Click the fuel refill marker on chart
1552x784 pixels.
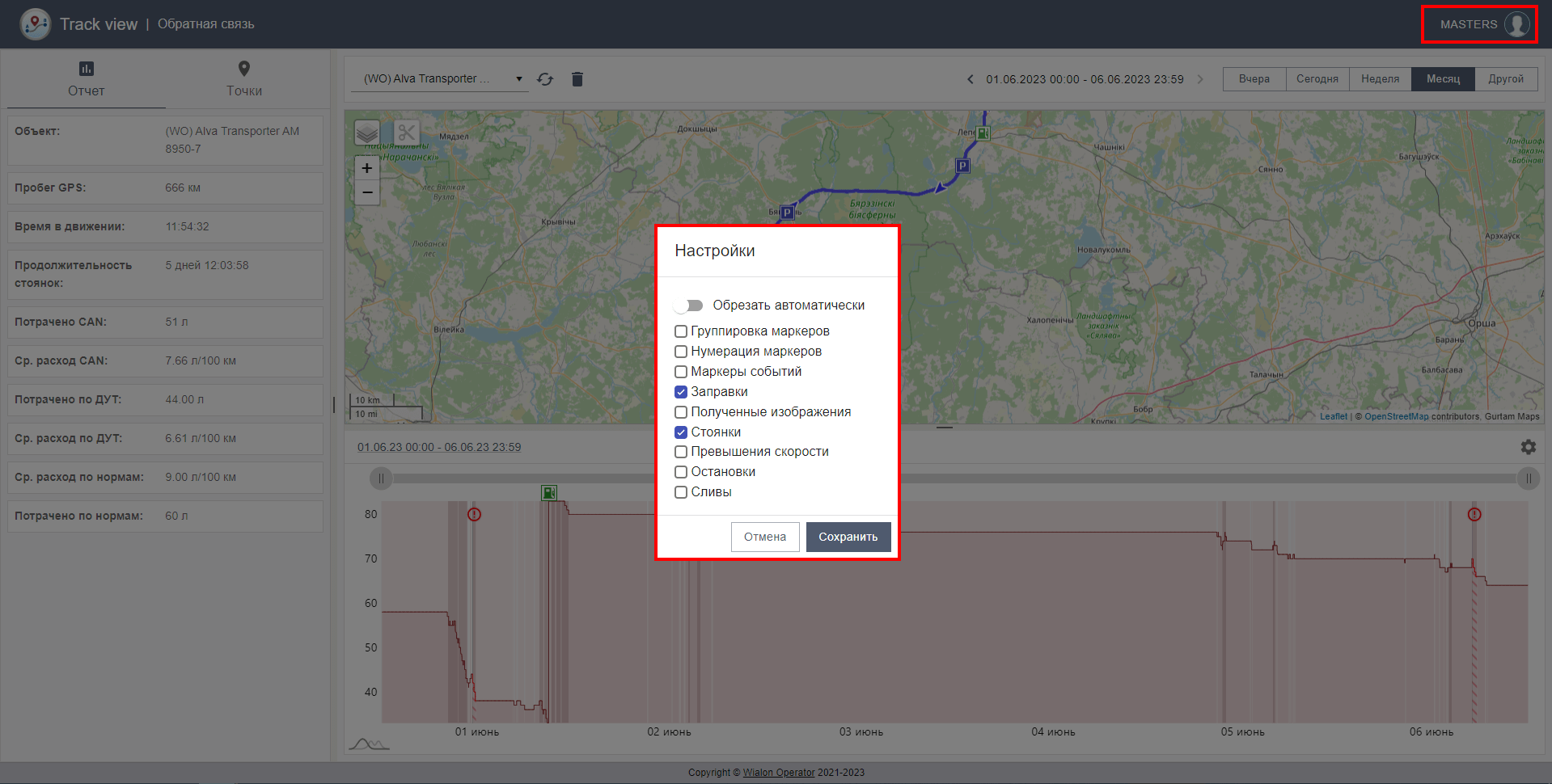549,493
